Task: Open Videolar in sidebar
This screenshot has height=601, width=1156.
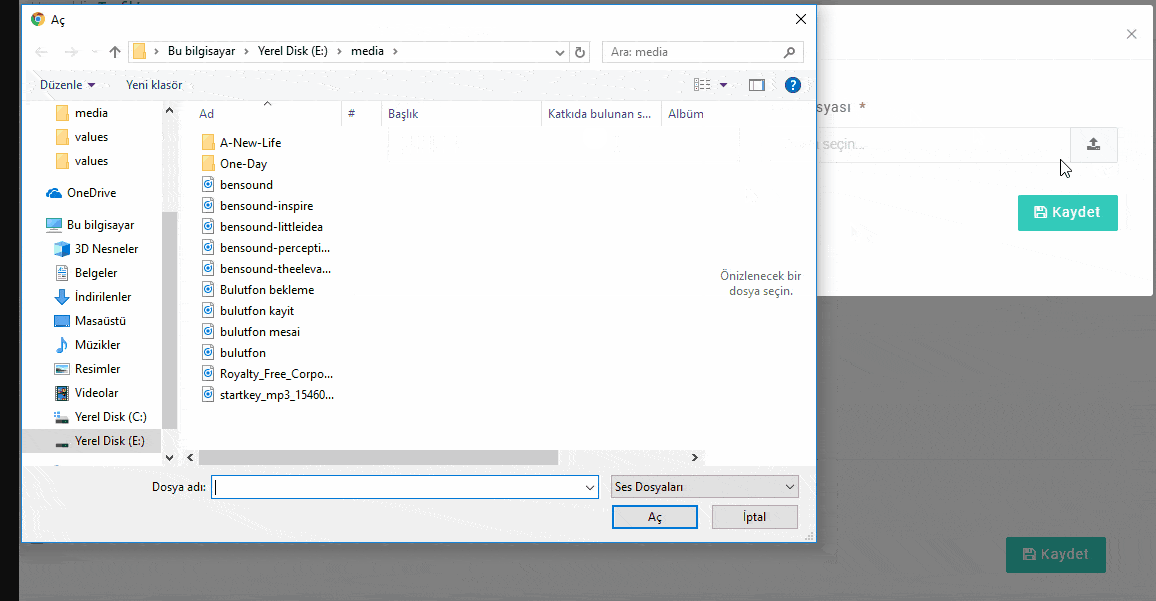Action: point(86,393)
